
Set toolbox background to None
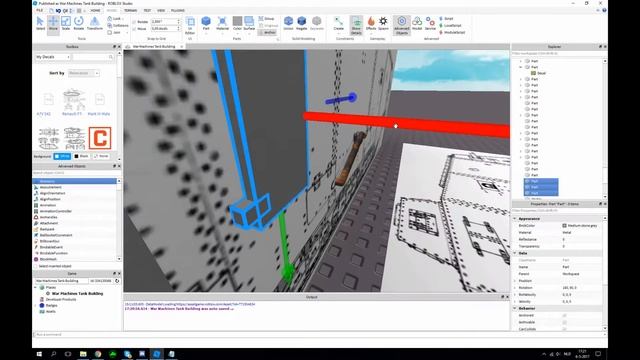tap(101, 156)
